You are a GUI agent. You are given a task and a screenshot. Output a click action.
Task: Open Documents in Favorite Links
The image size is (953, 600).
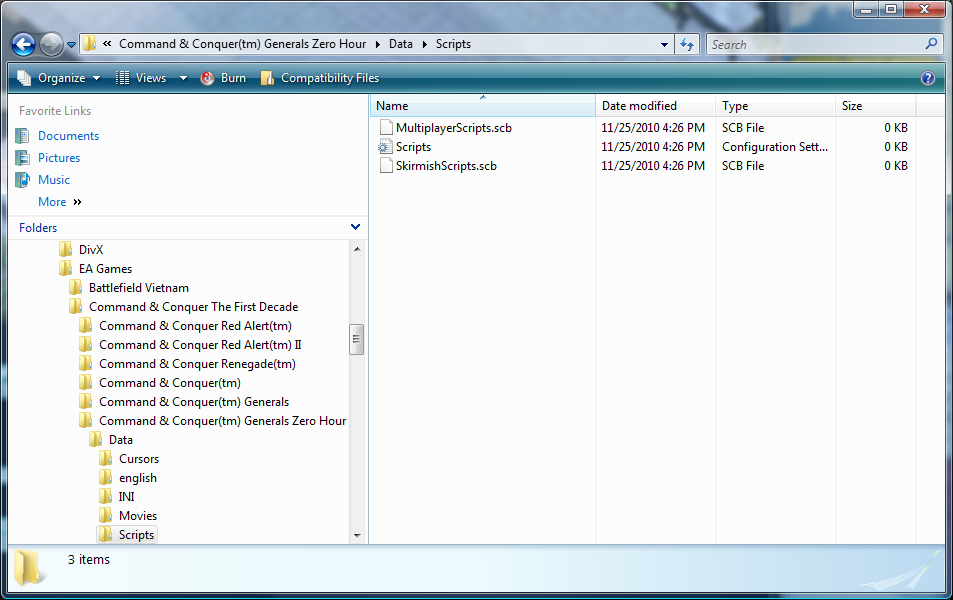pyautogui.click(x=68, y=136)
